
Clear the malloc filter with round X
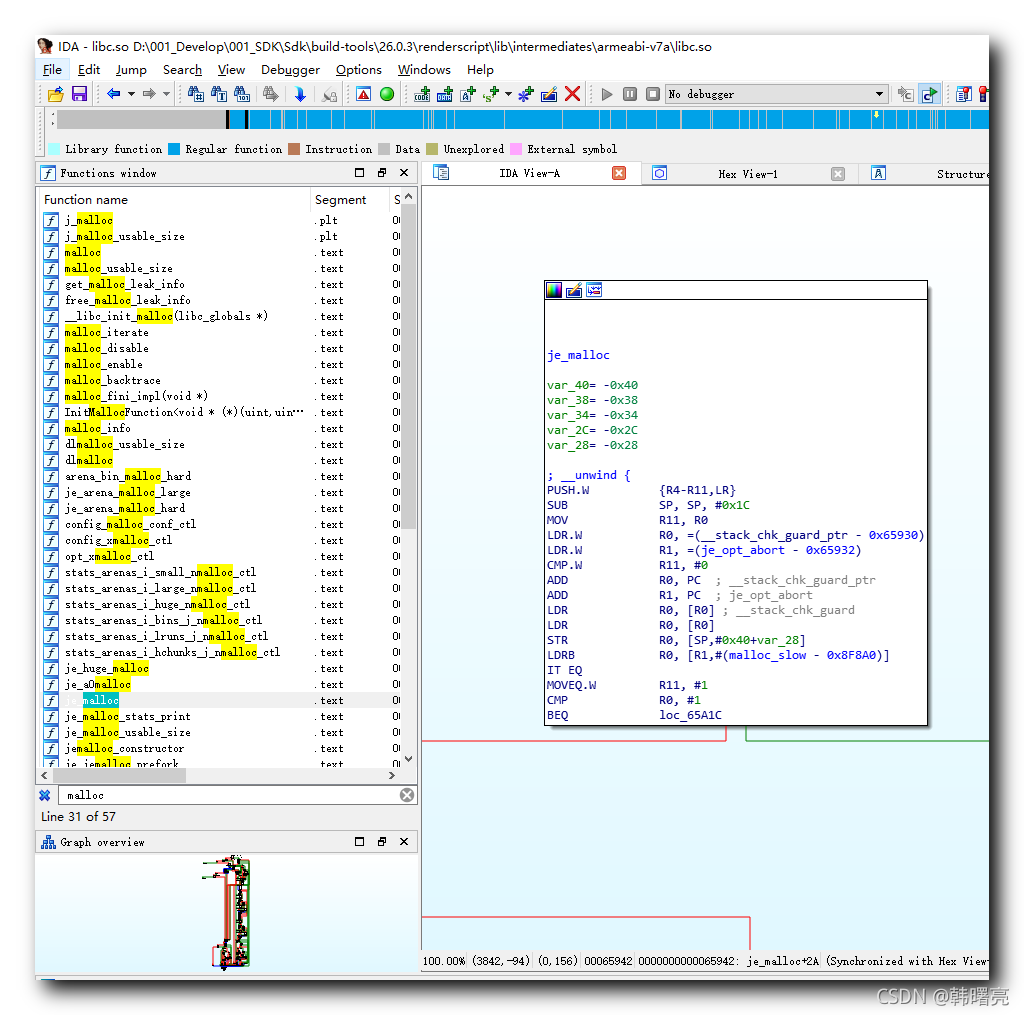coord(407,795)
